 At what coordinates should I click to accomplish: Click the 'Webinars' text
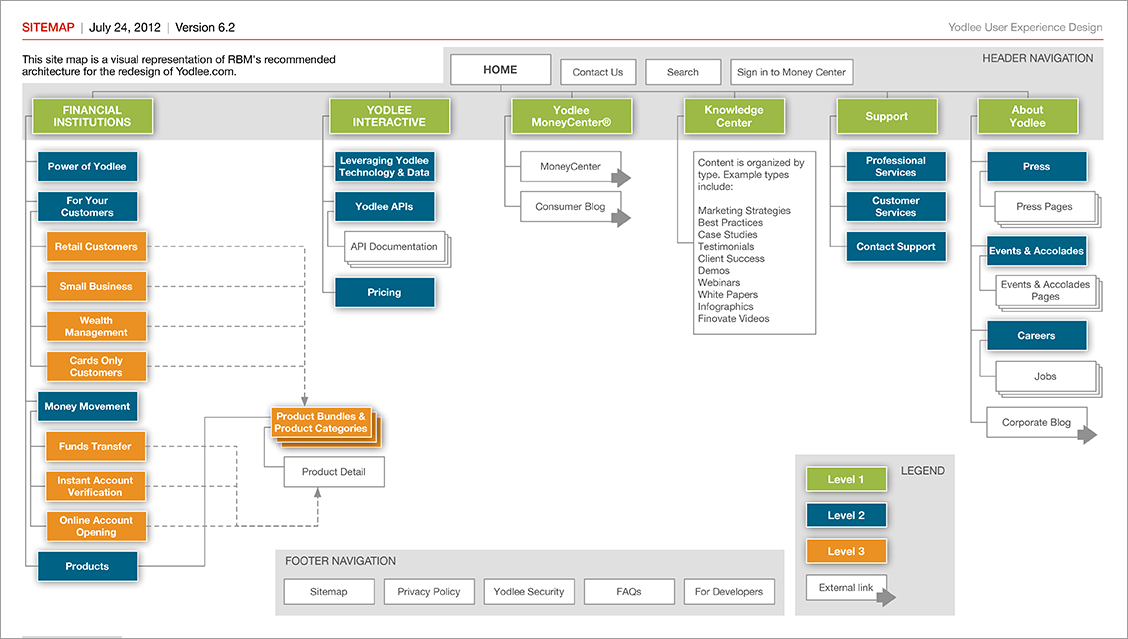[x=719, y=283]
